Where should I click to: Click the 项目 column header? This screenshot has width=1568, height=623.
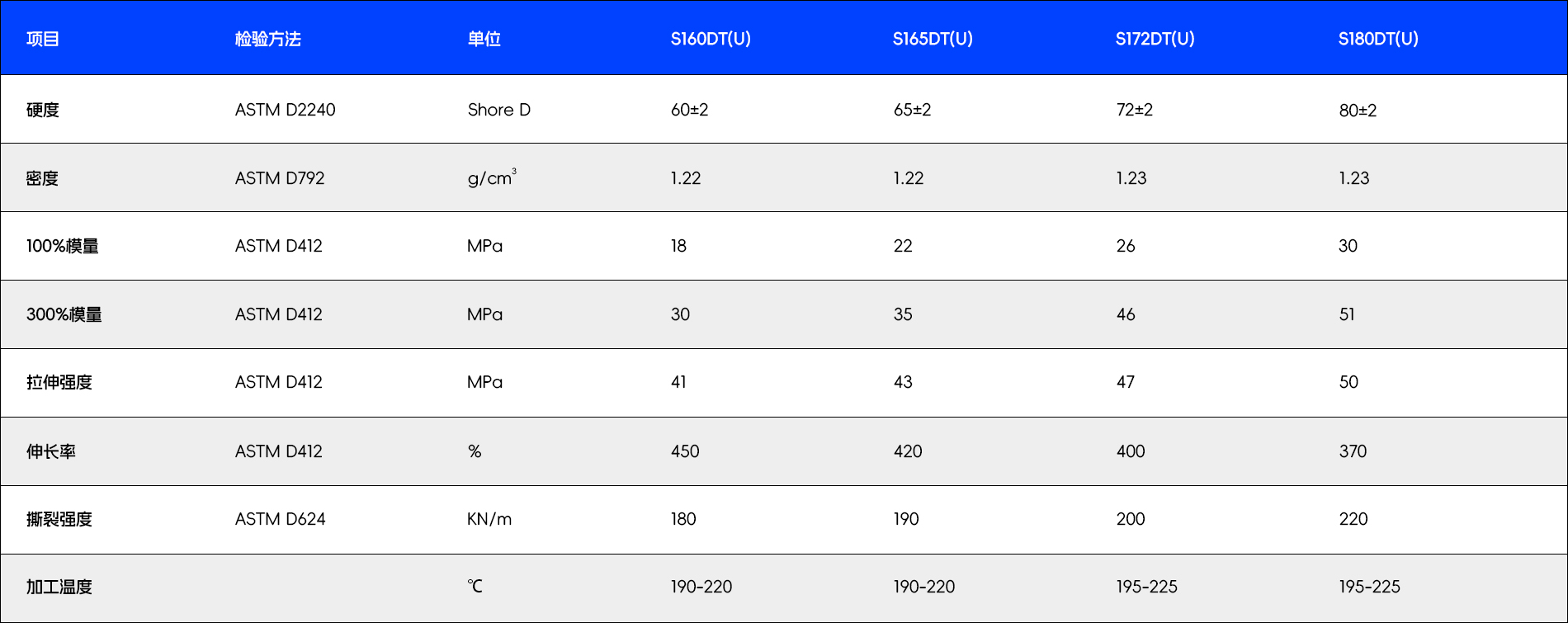pos(43,39)
